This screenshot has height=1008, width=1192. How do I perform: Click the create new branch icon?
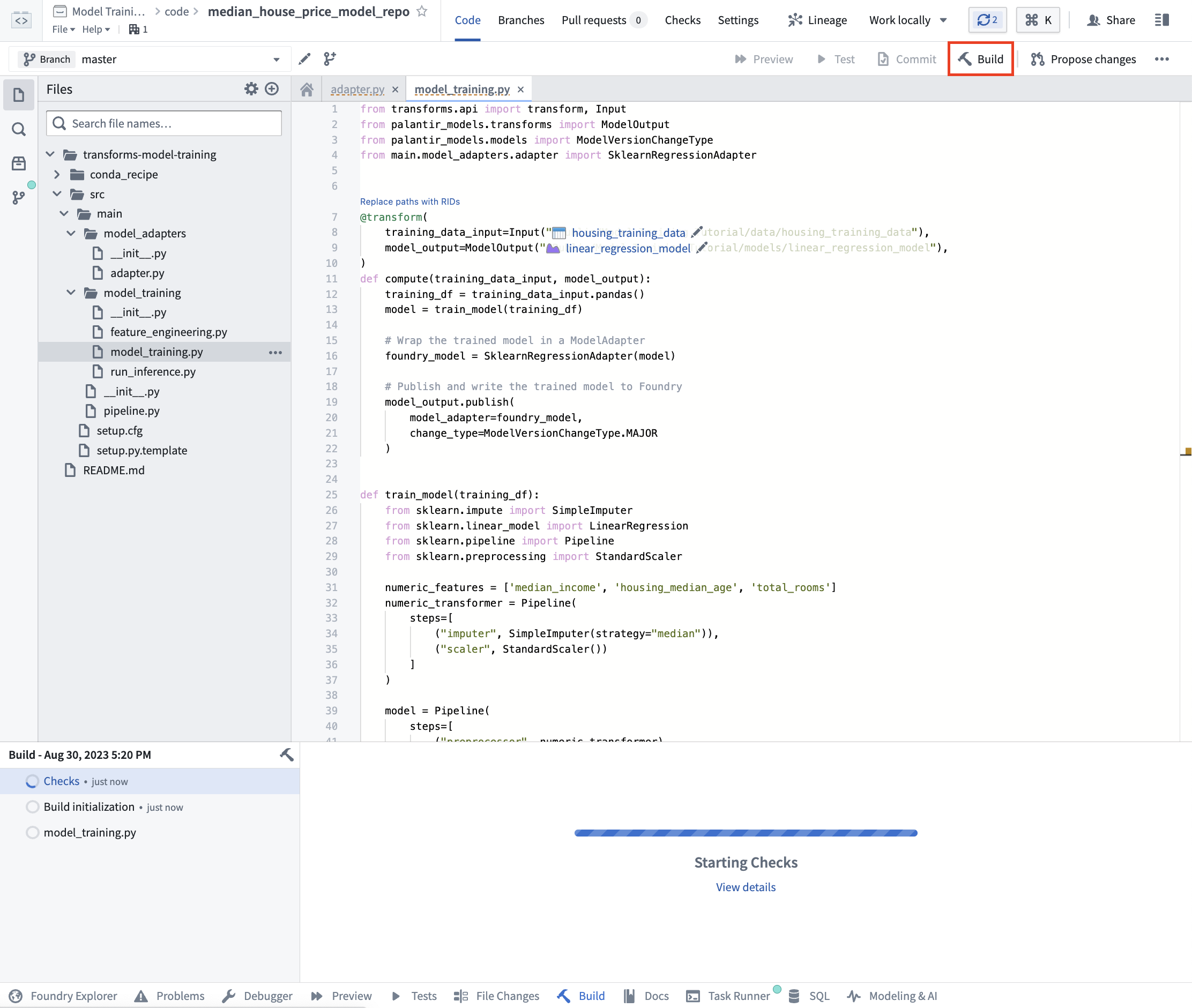[330, 59]
